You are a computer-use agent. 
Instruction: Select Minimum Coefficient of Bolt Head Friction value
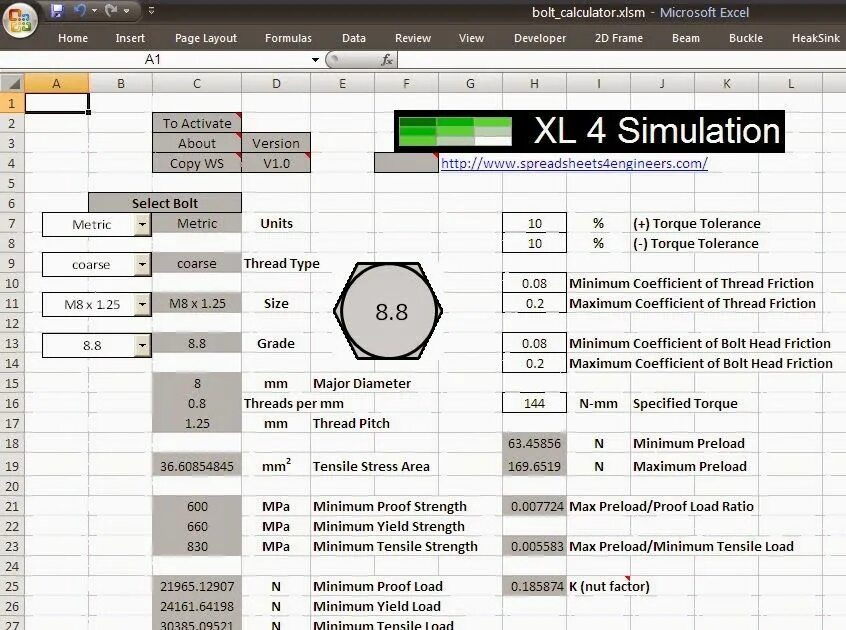coord(534,343)
